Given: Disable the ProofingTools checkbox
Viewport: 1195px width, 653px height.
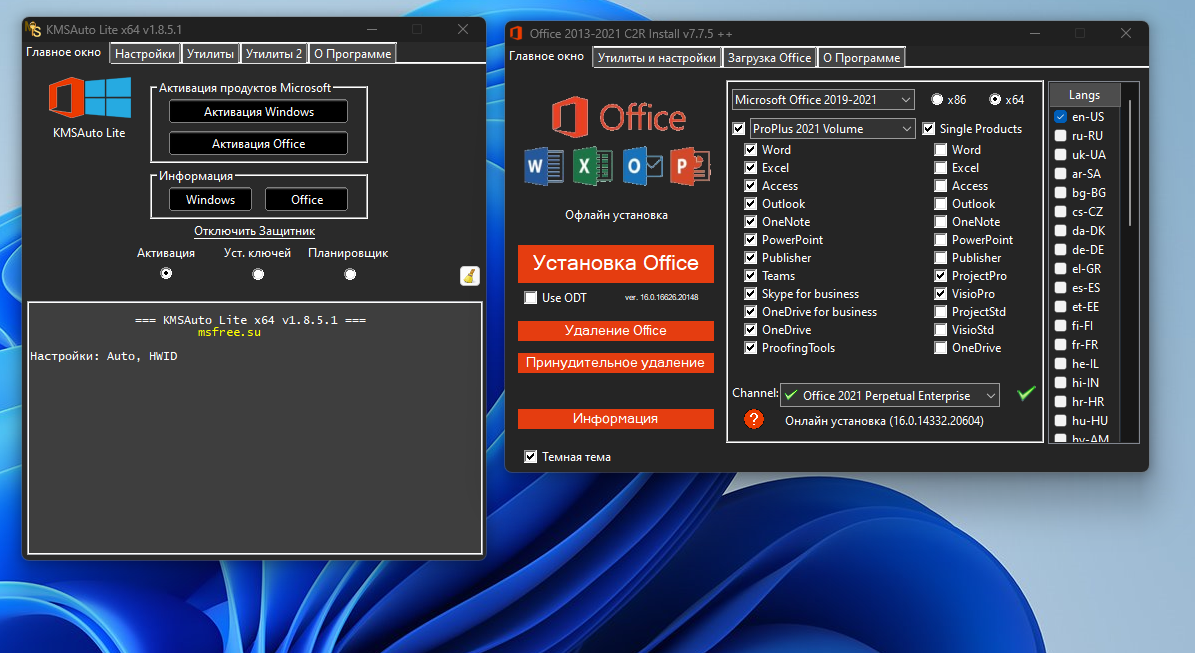Looking at the screenshot, I should (x=751, y=347).
